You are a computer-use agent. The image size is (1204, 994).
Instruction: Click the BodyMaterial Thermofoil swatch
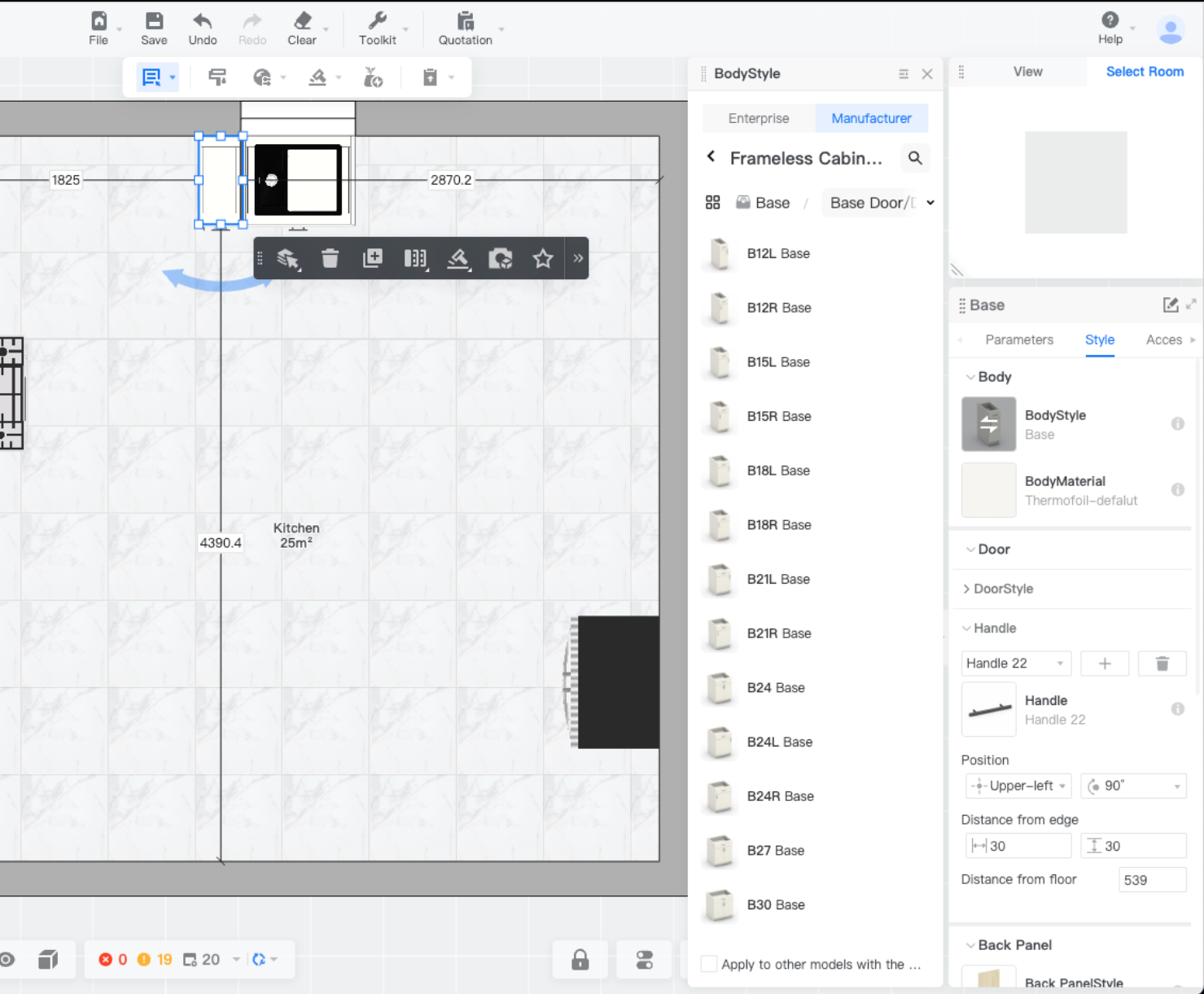[988, 490]
